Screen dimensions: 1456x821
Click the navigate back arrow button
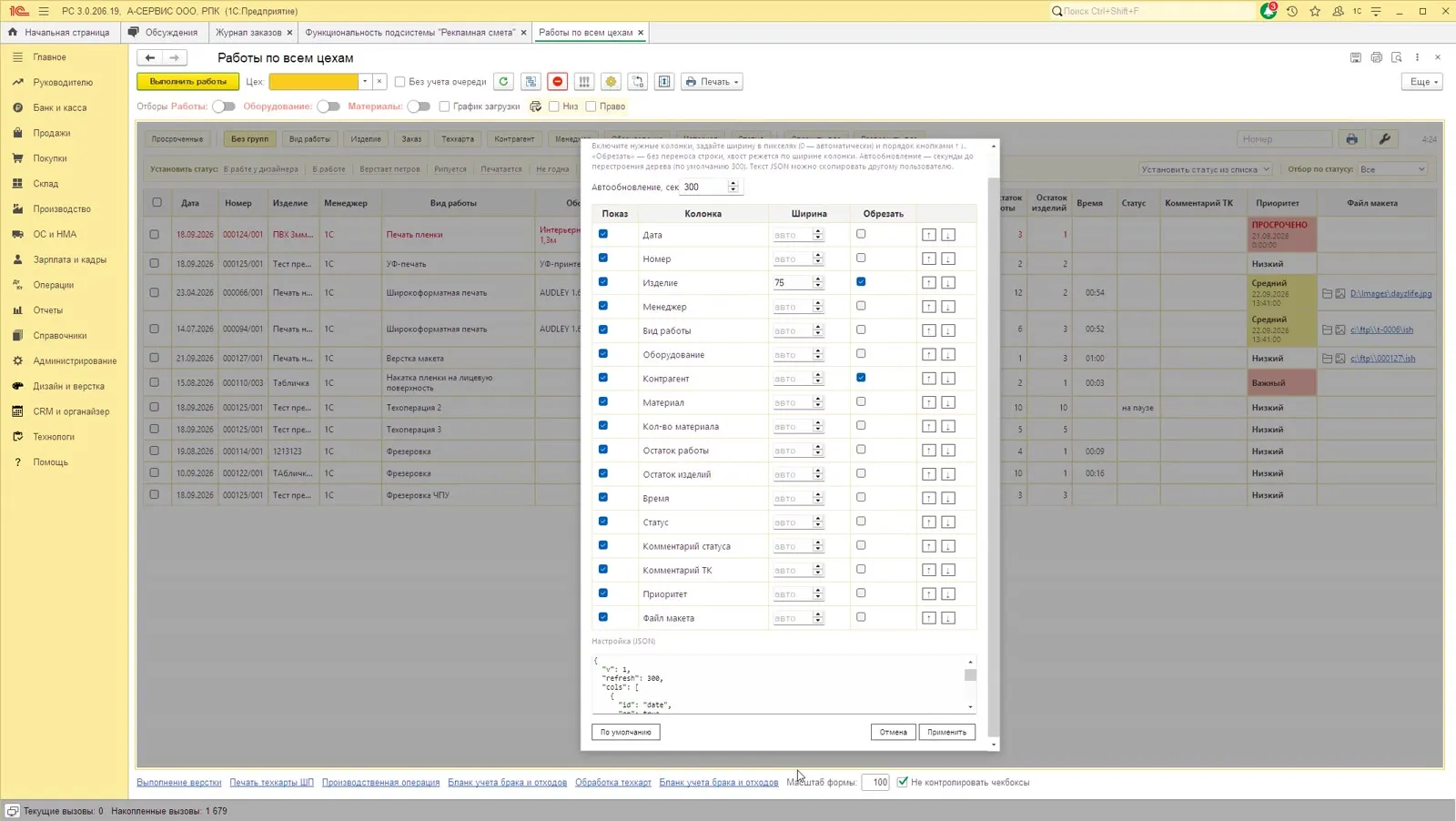click(x=150, y=57)
